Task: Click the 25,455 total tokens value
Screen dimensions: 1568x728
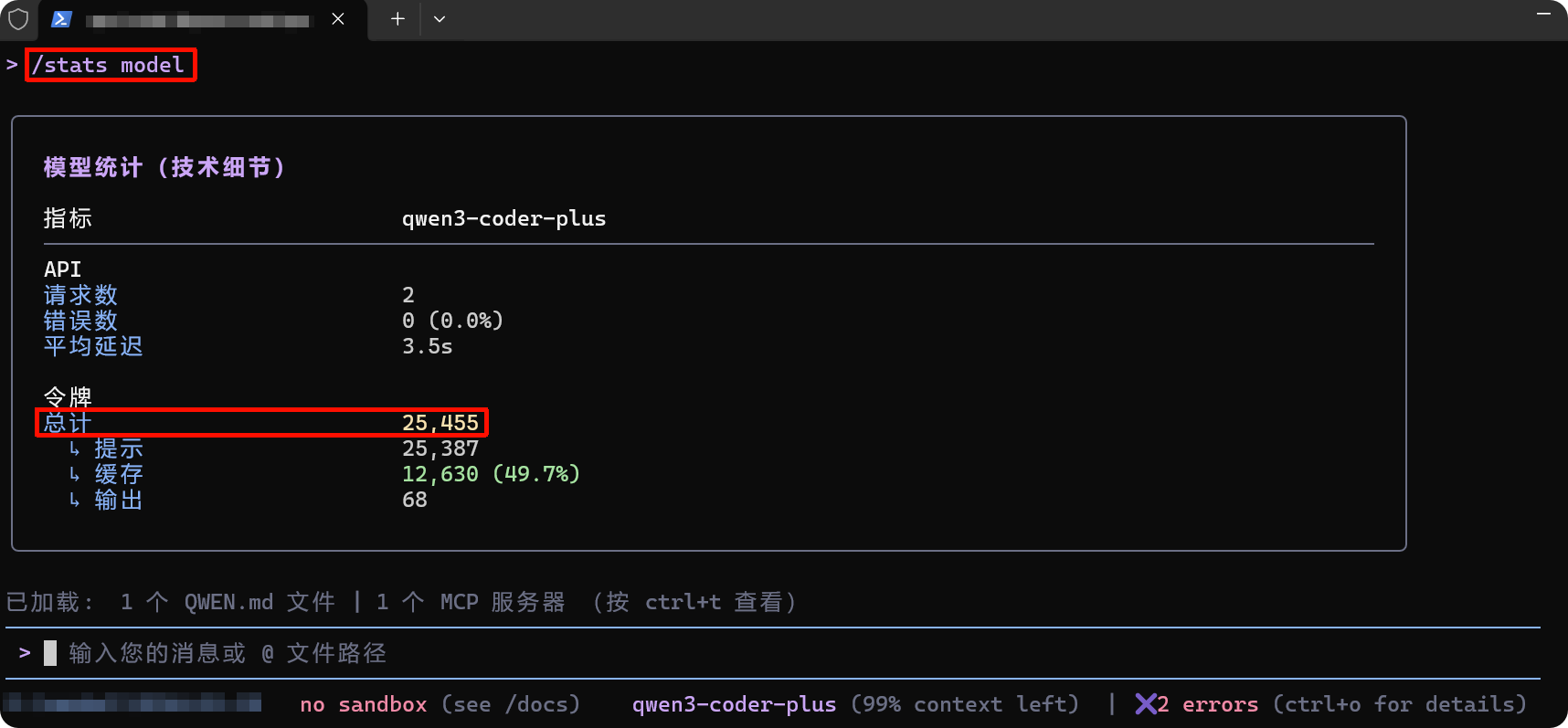Action: [440, 423]
